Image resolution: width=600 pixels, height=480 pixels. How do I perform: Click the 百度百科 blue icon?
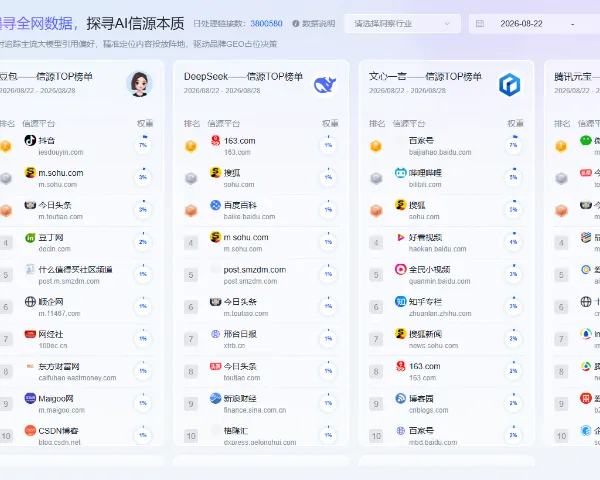[x=215, y=205]
